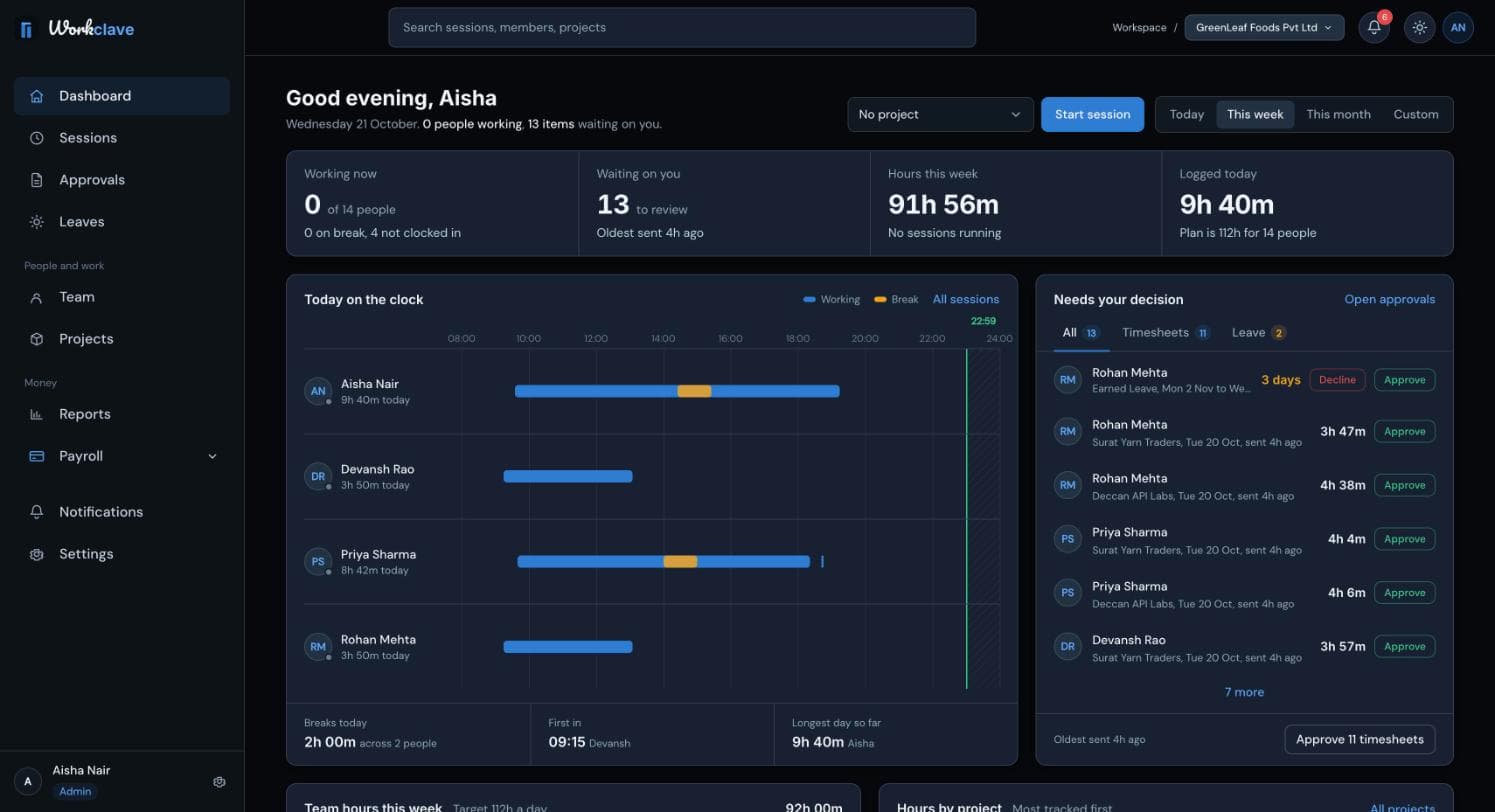Open the AN profile avatar in top bar

click(x=1458, y=28)
